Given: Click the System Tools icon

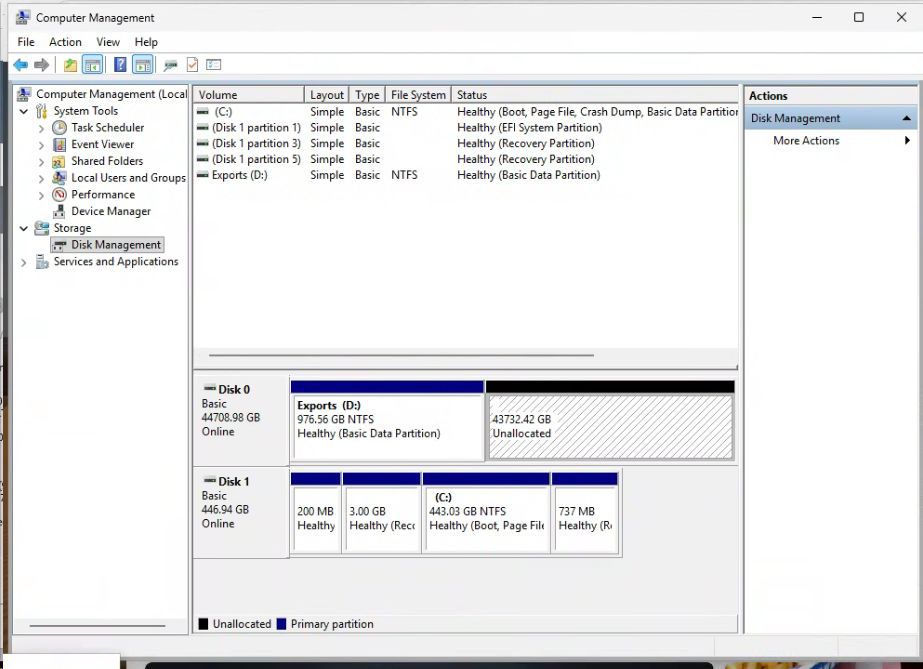Looking at the screenshot, I should [x=41, y=111].
